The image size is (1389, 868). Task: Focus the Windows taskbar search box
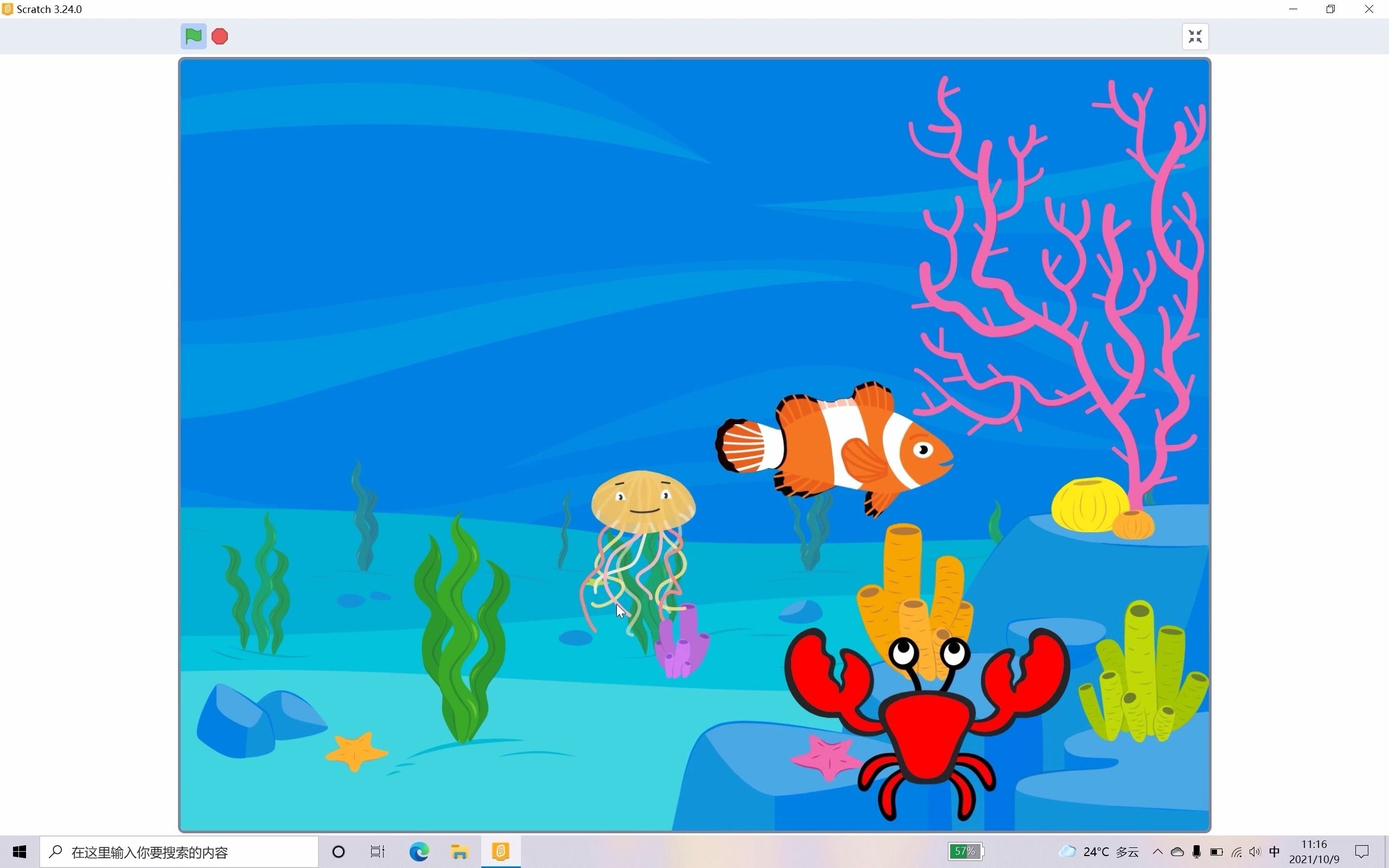(x=179, y=852)
